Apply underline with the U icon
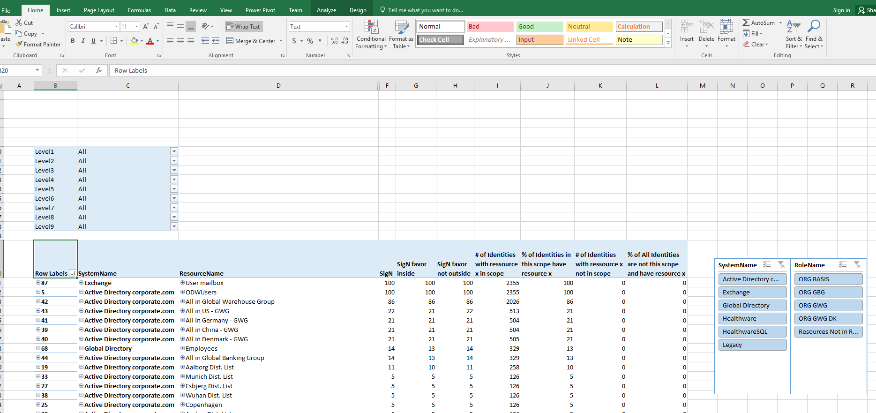This screenshot has height=413, width=876. [93, 41]
